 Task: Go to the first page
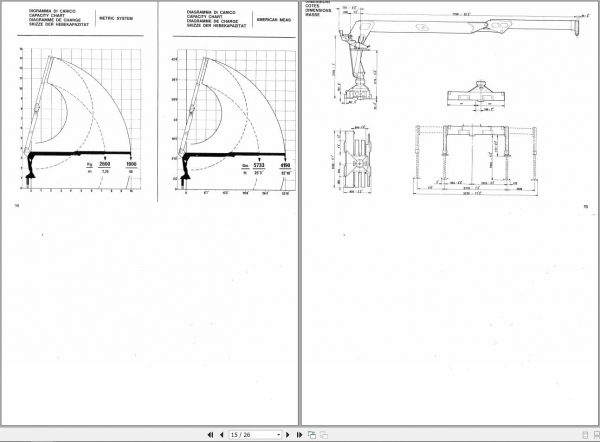(x=210, y=435)
